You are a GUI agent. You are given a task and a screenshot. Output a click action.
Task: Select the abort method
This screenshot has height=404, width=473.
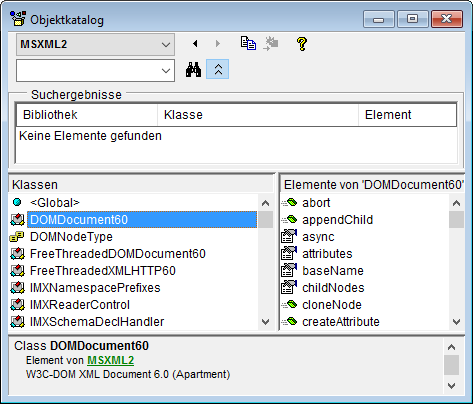(316, 203)
